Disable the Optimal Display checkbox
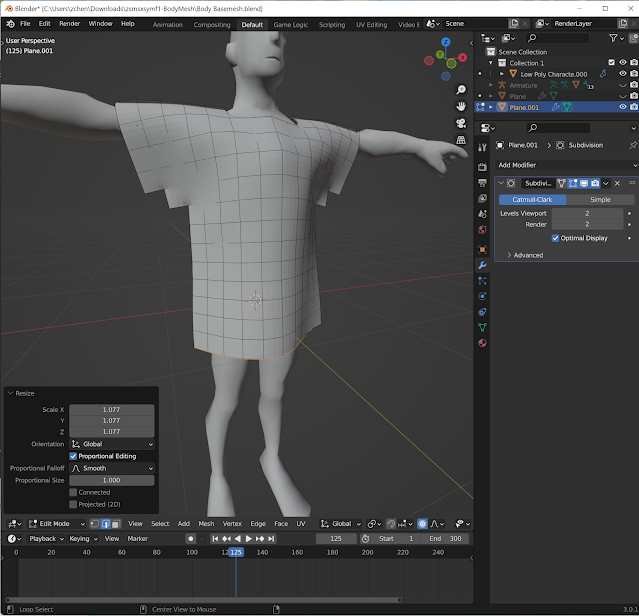 [555, 238]
